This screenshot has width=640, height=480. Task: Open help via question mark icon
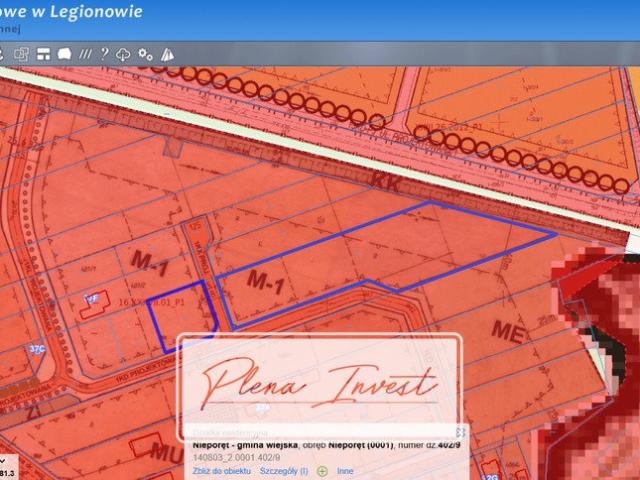tap(104, 53)
